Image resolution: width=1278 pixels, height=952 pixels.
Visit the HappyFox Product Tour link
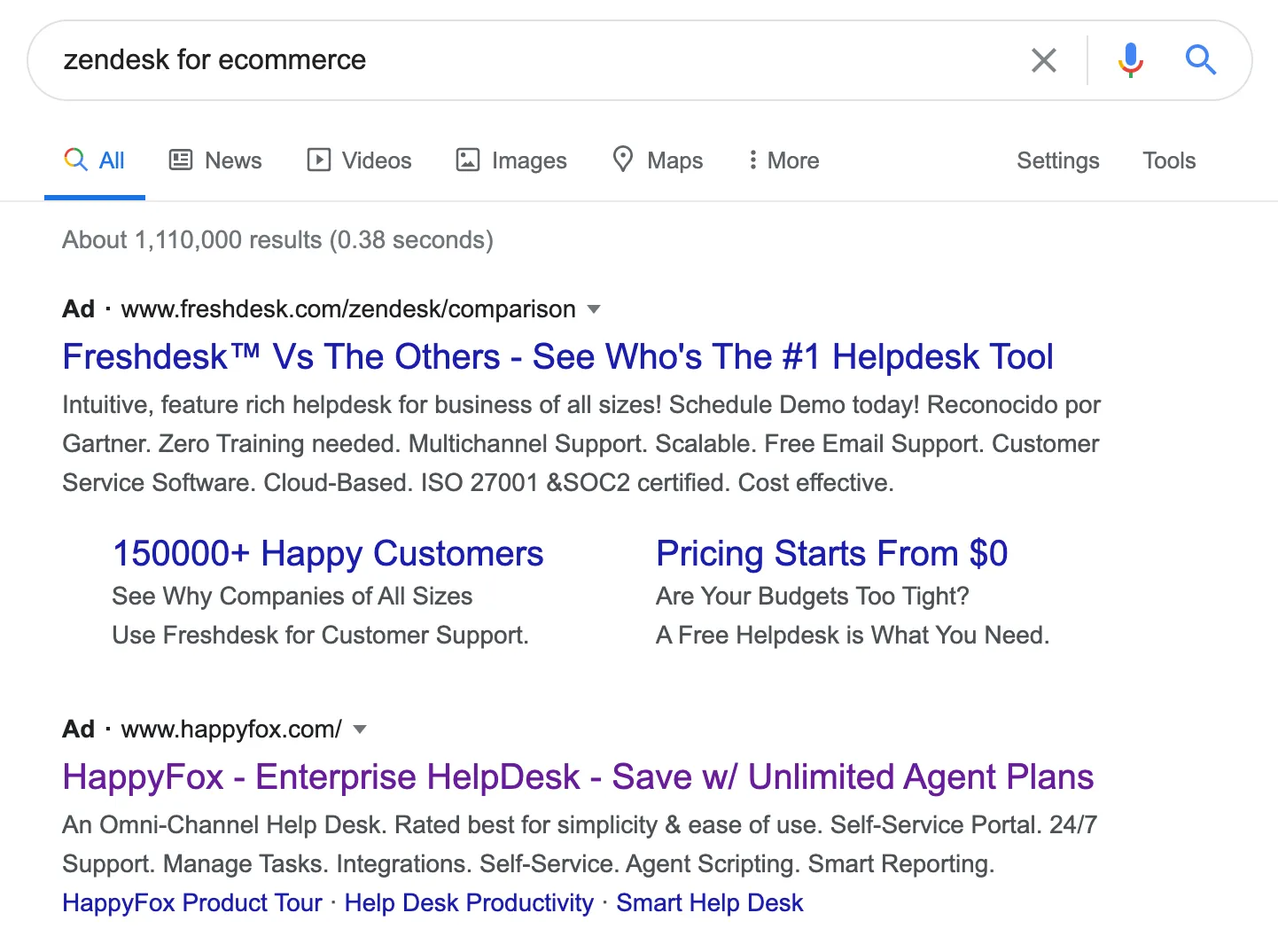pyautogui.click(x=191, y=902)
